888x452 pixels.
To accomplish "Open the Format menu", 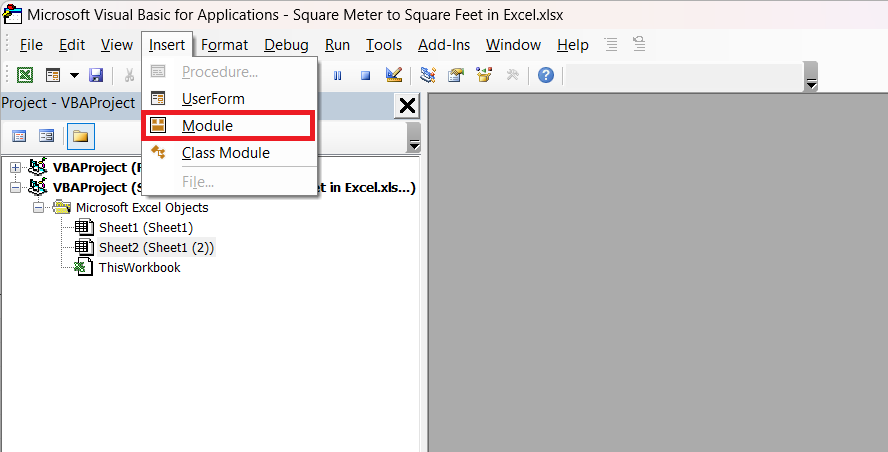I will [x=224, y=45].
